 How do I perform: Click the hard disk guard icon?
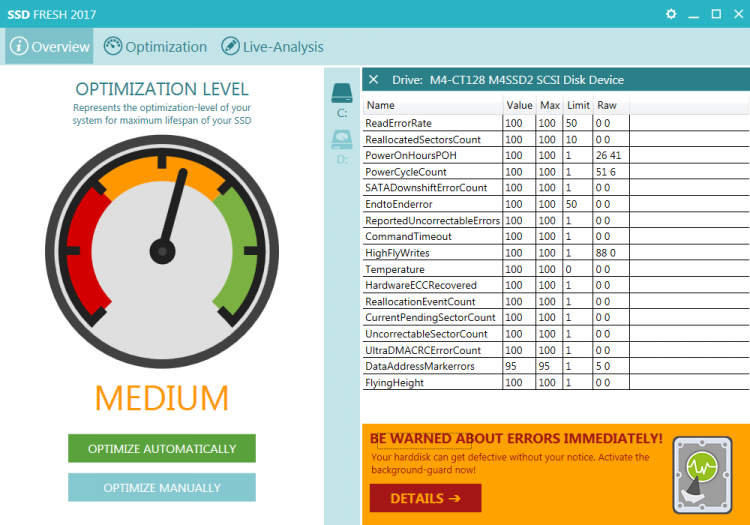click(702, 475)
